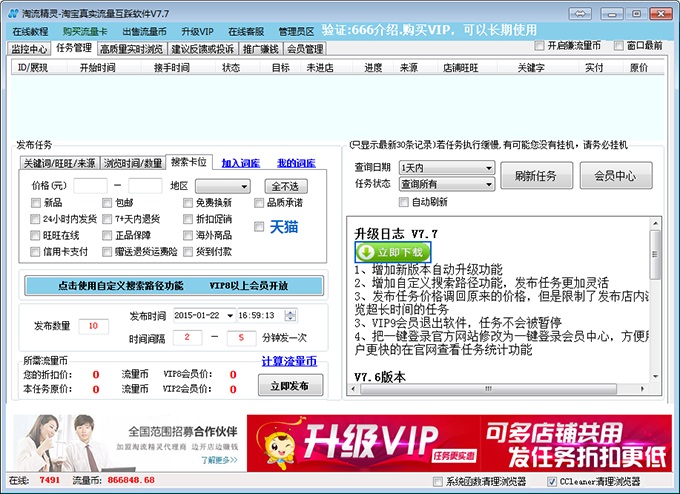
Task: Tick the 旺旺在线 checkbox
Action: coord(35,236)
